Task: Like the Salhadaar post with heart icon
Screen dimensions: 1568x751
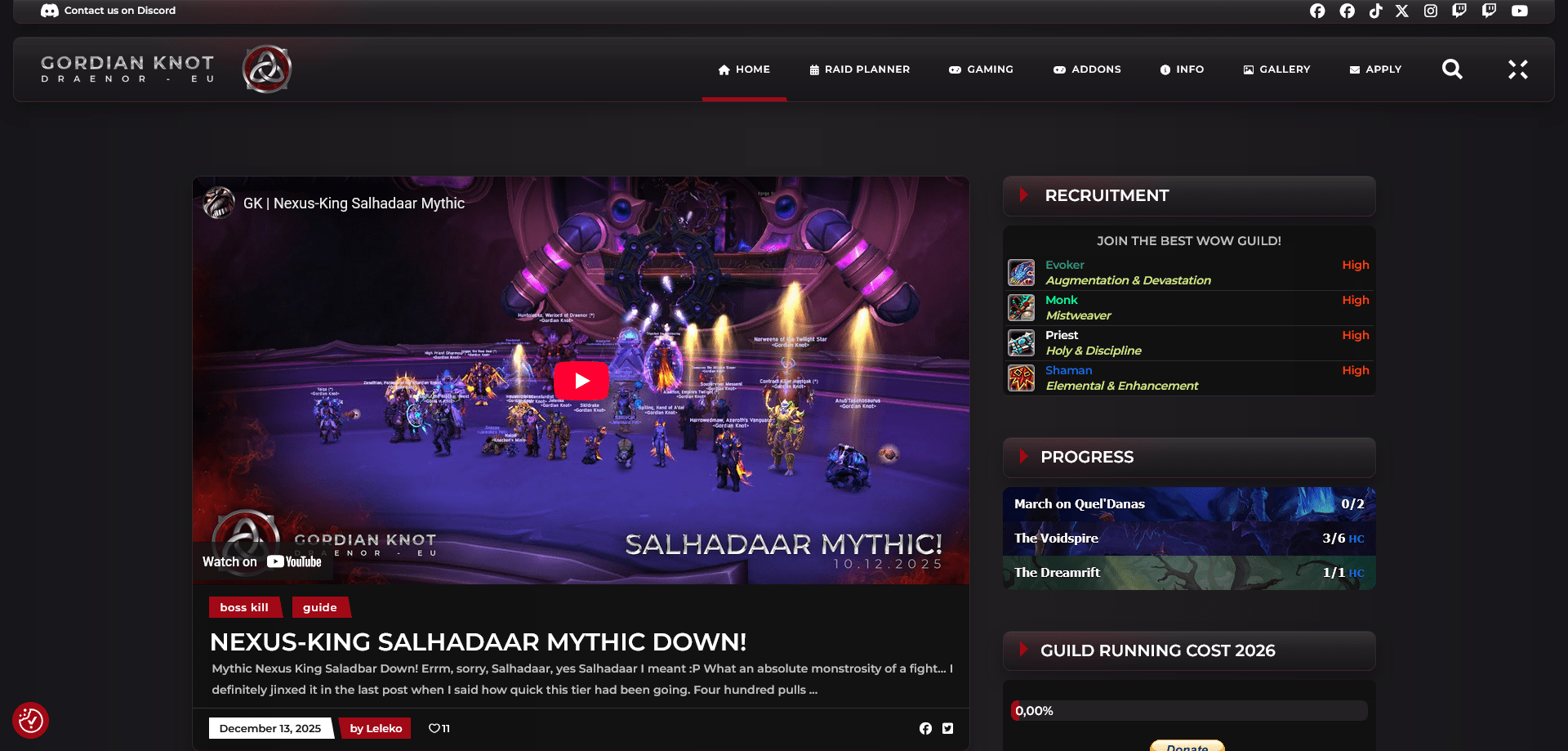Action: pos(434,728)
